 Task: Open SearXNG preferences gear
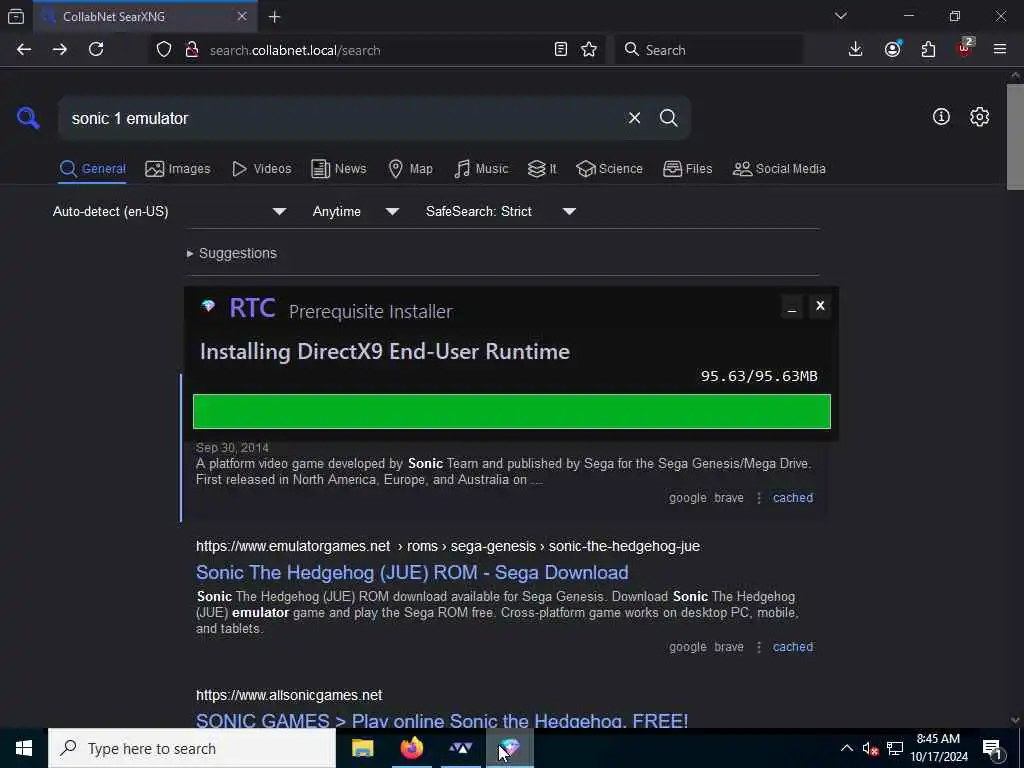coord(979,117)
